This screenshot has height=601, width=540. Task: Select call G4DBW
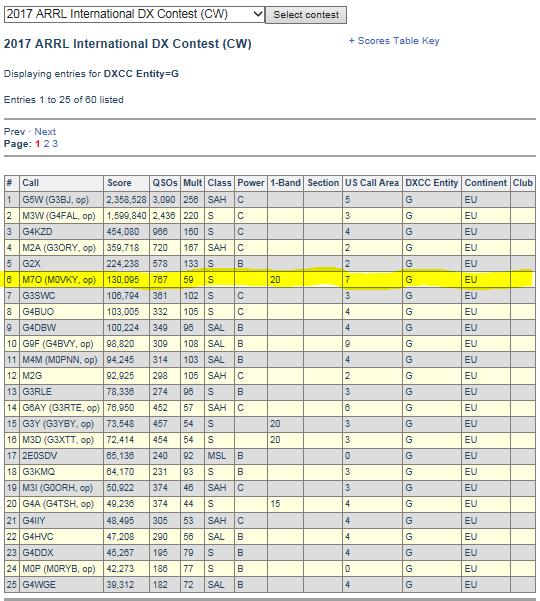(x=39, y=328)
